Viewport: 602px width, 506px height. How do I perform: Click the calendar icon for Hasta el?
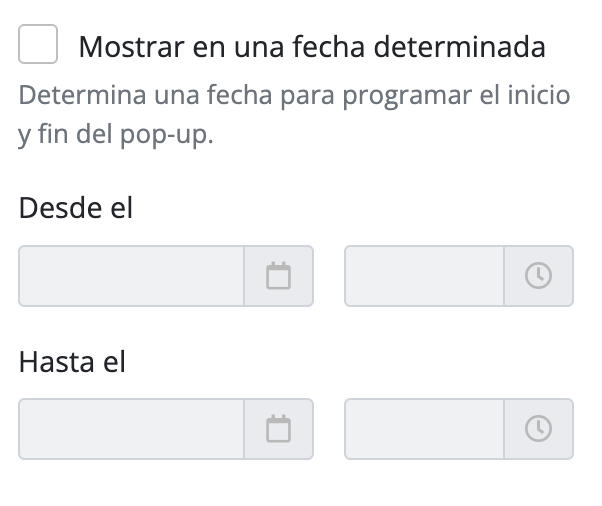click(x=278, y=429)
